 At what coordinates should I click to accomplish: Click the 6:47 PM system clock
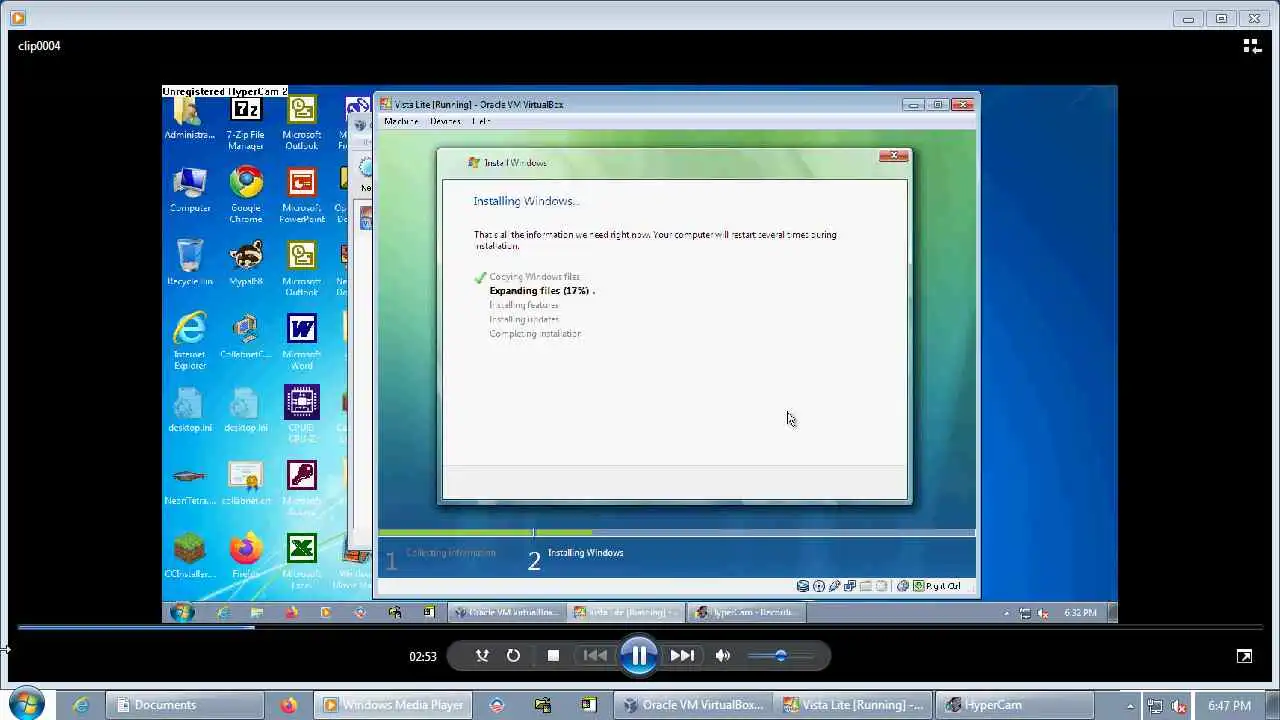(1229, 706)
